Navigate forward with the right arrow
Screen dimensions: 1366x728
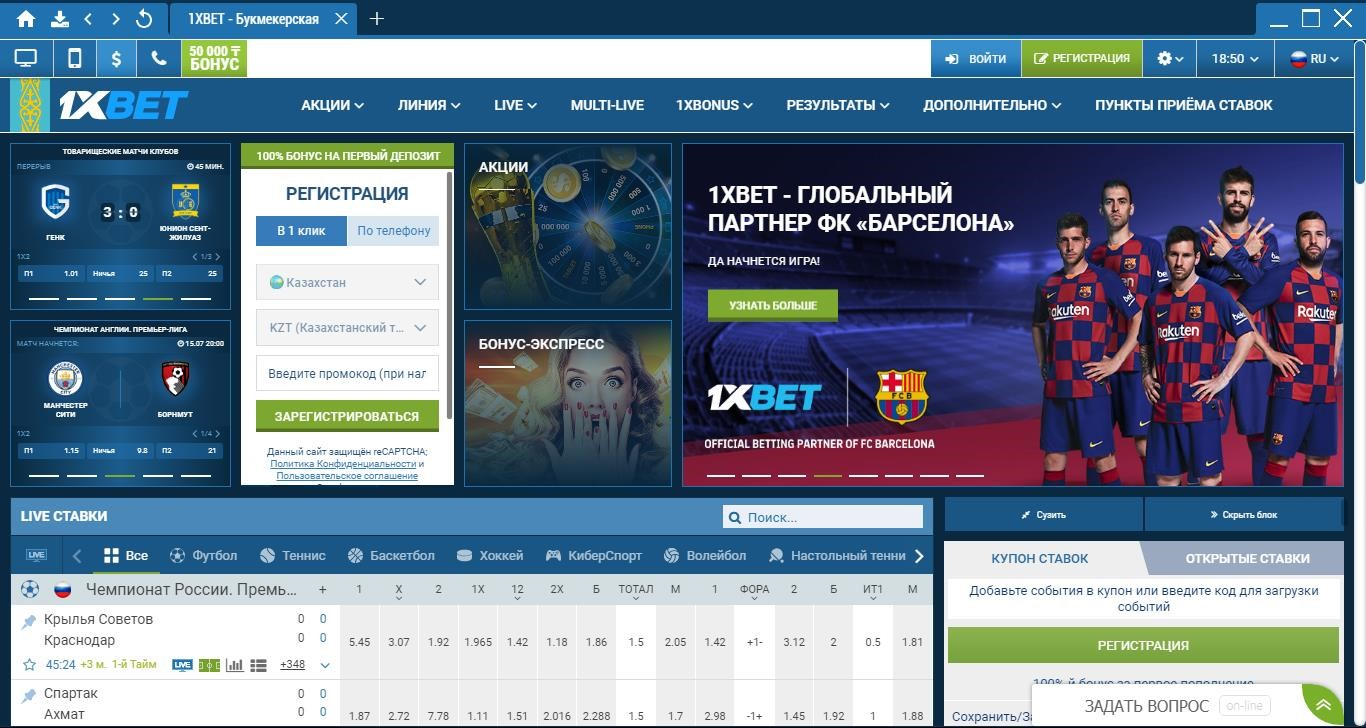[x=116, y=19]
